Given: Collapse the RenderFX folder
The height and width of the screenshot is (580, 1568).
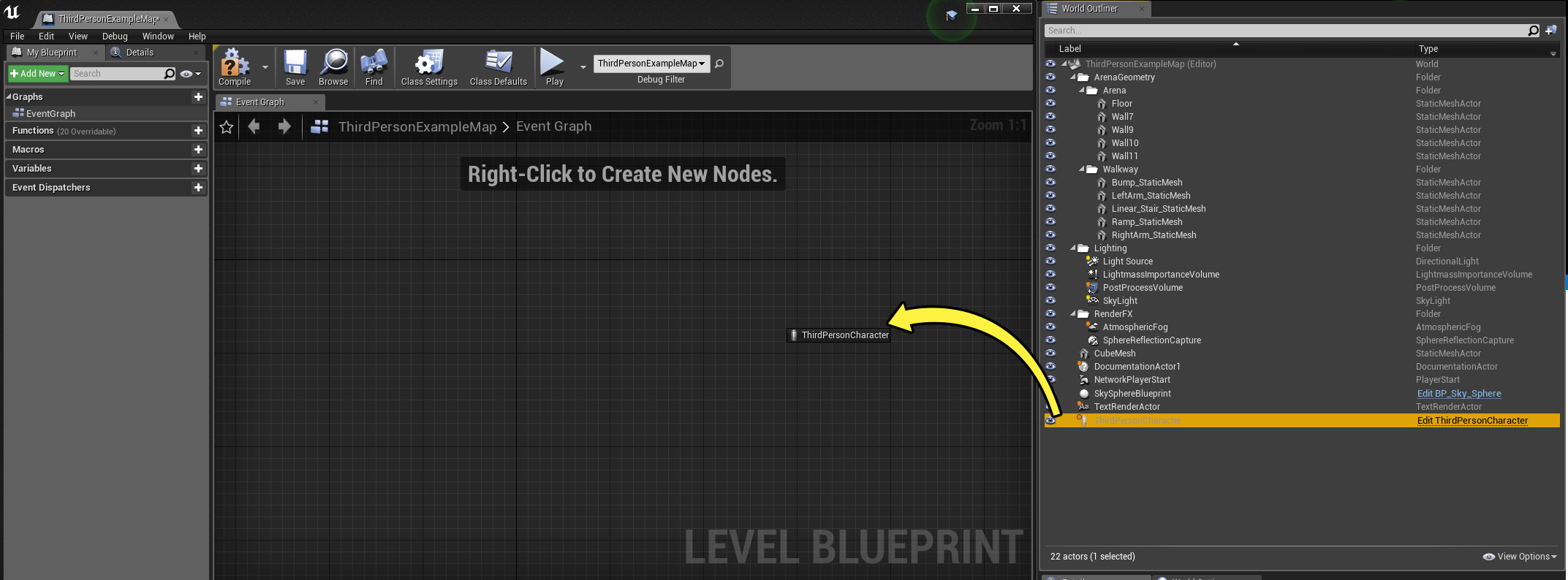Looking at the screenshot, I should (x=1073, y=313).
